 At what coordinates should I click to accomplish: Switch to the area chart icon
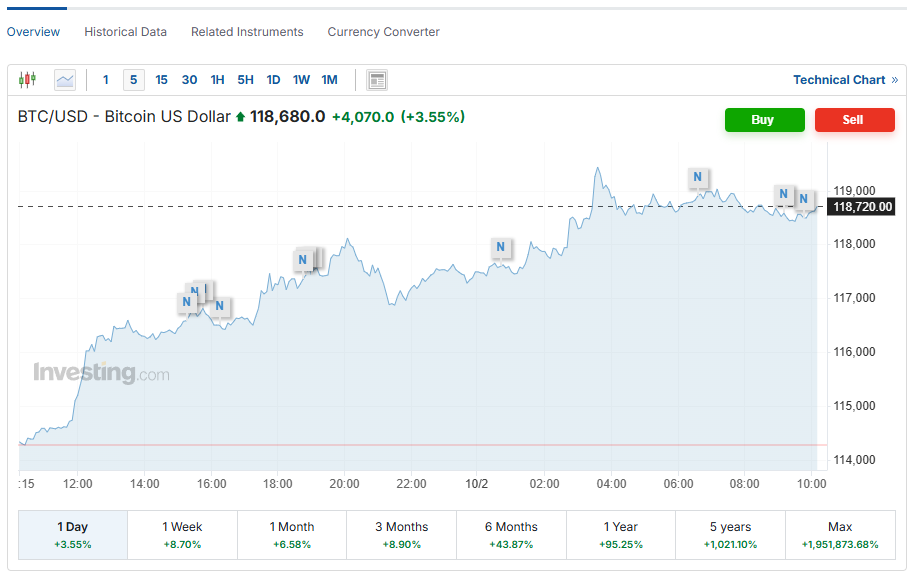click(65, 80)
